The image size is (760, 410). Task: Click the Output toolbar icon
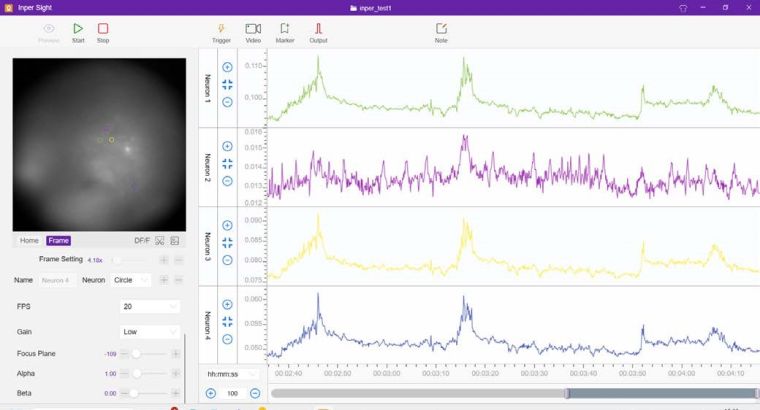(318, 29)
